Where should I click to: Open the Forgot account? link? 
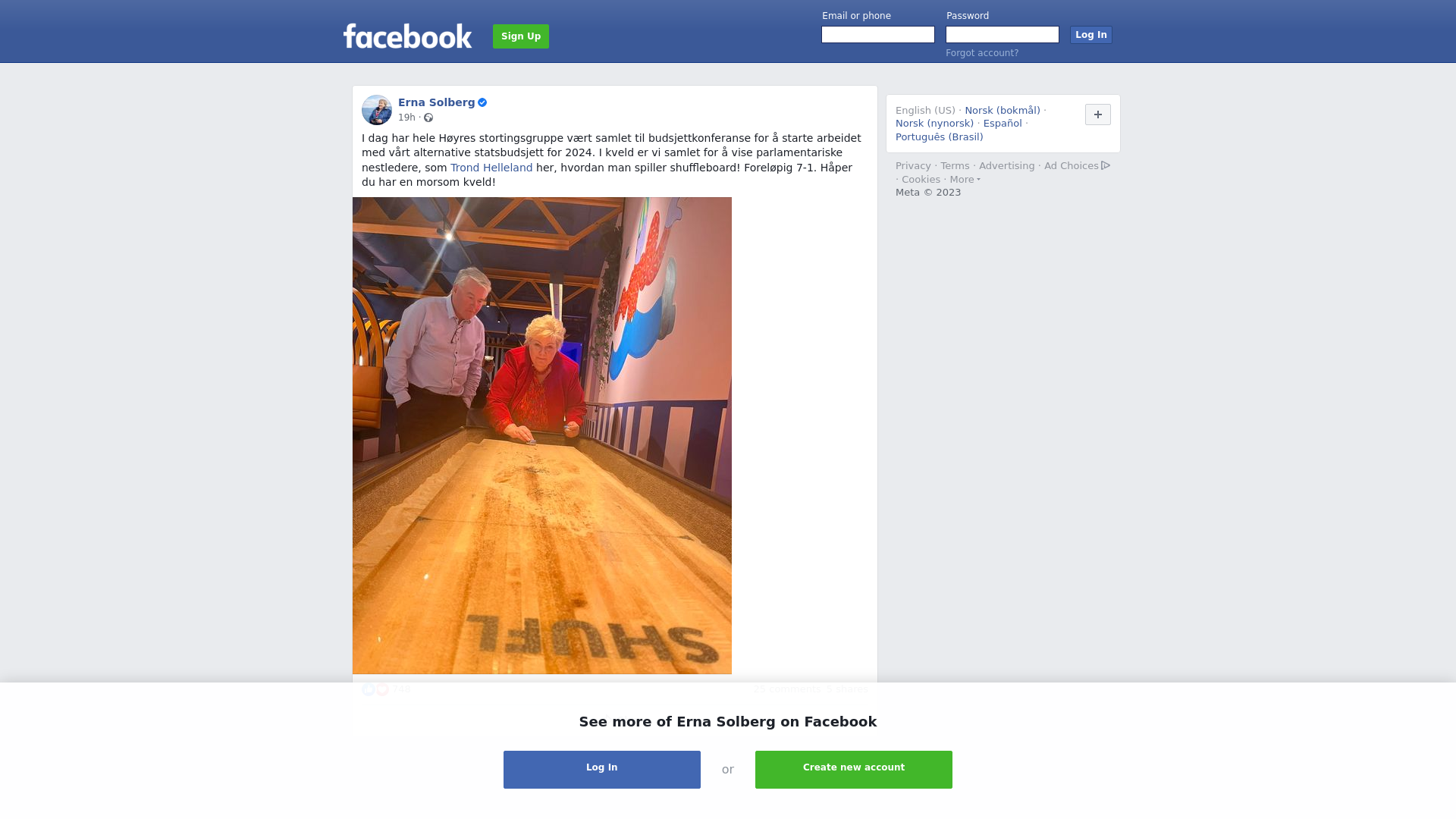coord(982,53)
